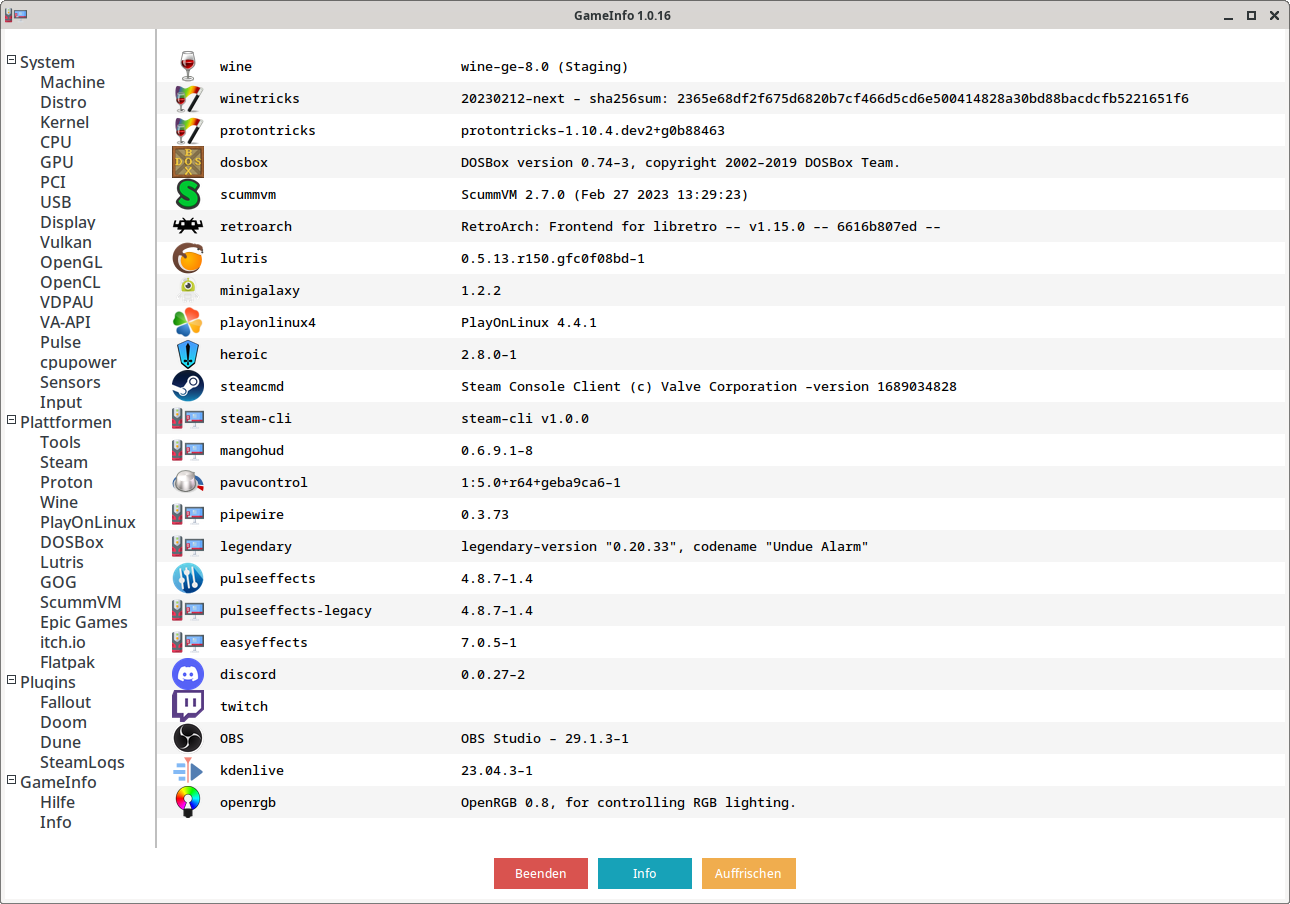Click the kdenlive icon
Viewport: 1290px width, 904px height.
point(188,770)
